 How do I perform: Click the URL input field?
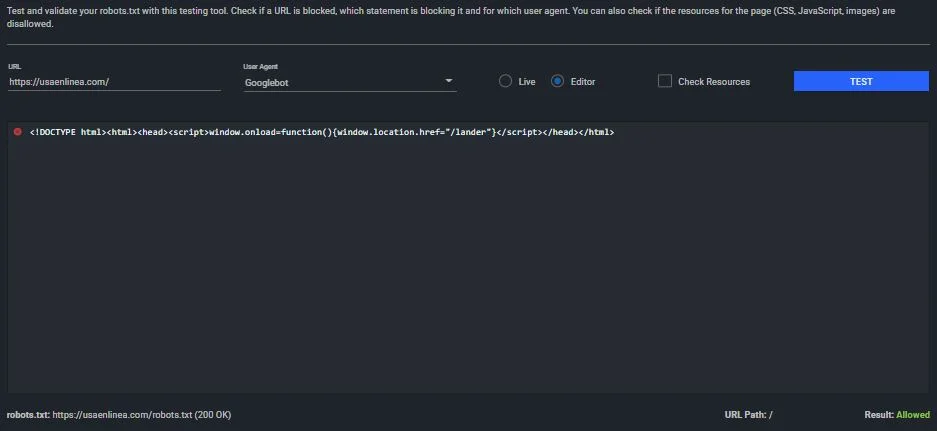click(x=114, y=82)
